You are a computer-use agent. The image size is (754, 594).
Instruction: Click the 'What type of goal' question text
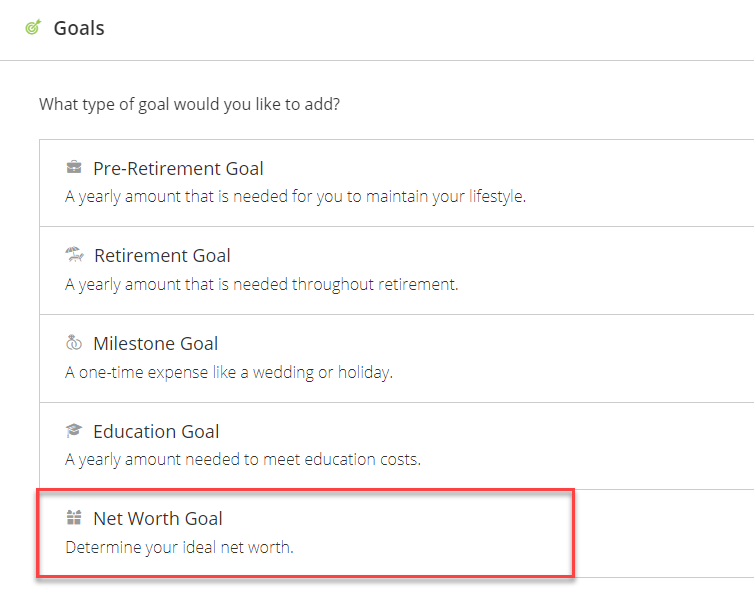point(189,104)
